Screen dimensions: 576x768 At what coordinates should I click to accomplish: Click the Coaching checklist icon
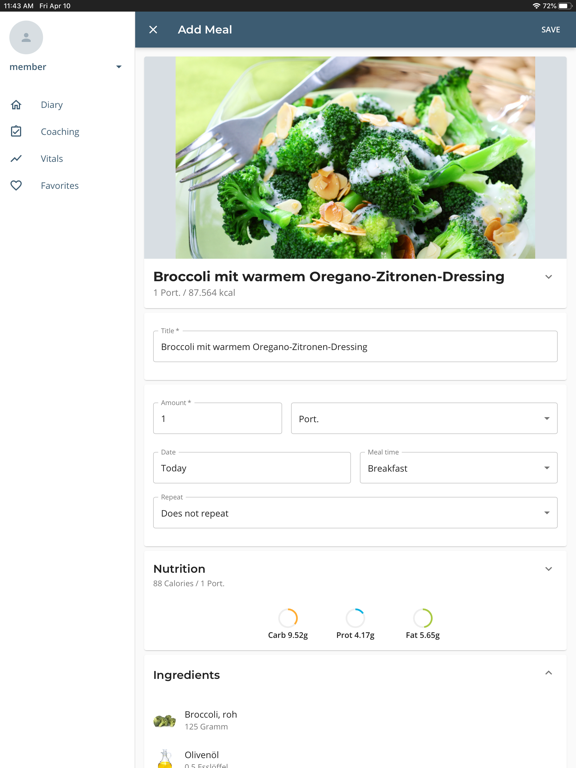[16, 131]
